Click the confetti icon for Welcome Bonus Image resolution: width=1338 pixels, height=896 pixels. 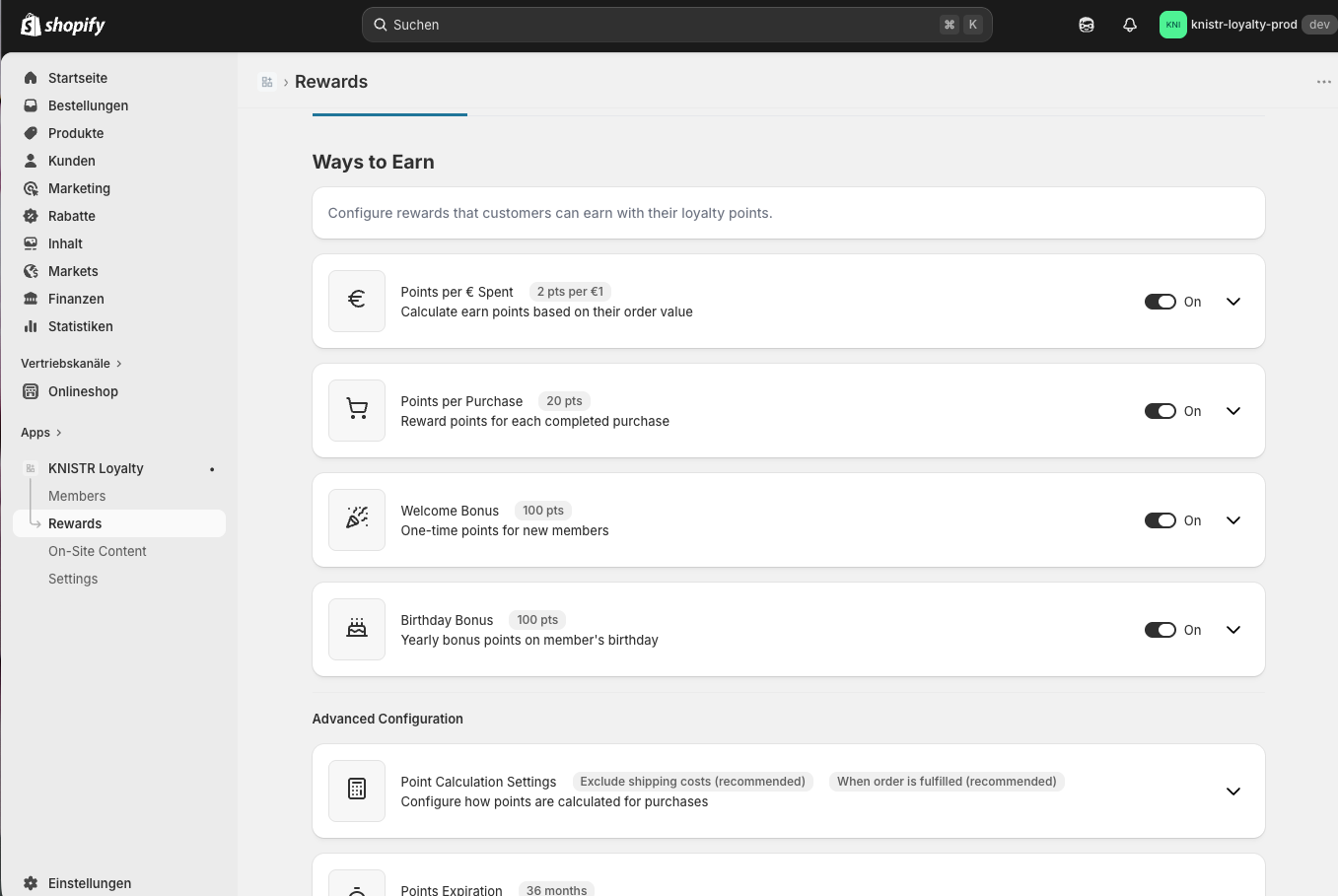tap(357, 519)
